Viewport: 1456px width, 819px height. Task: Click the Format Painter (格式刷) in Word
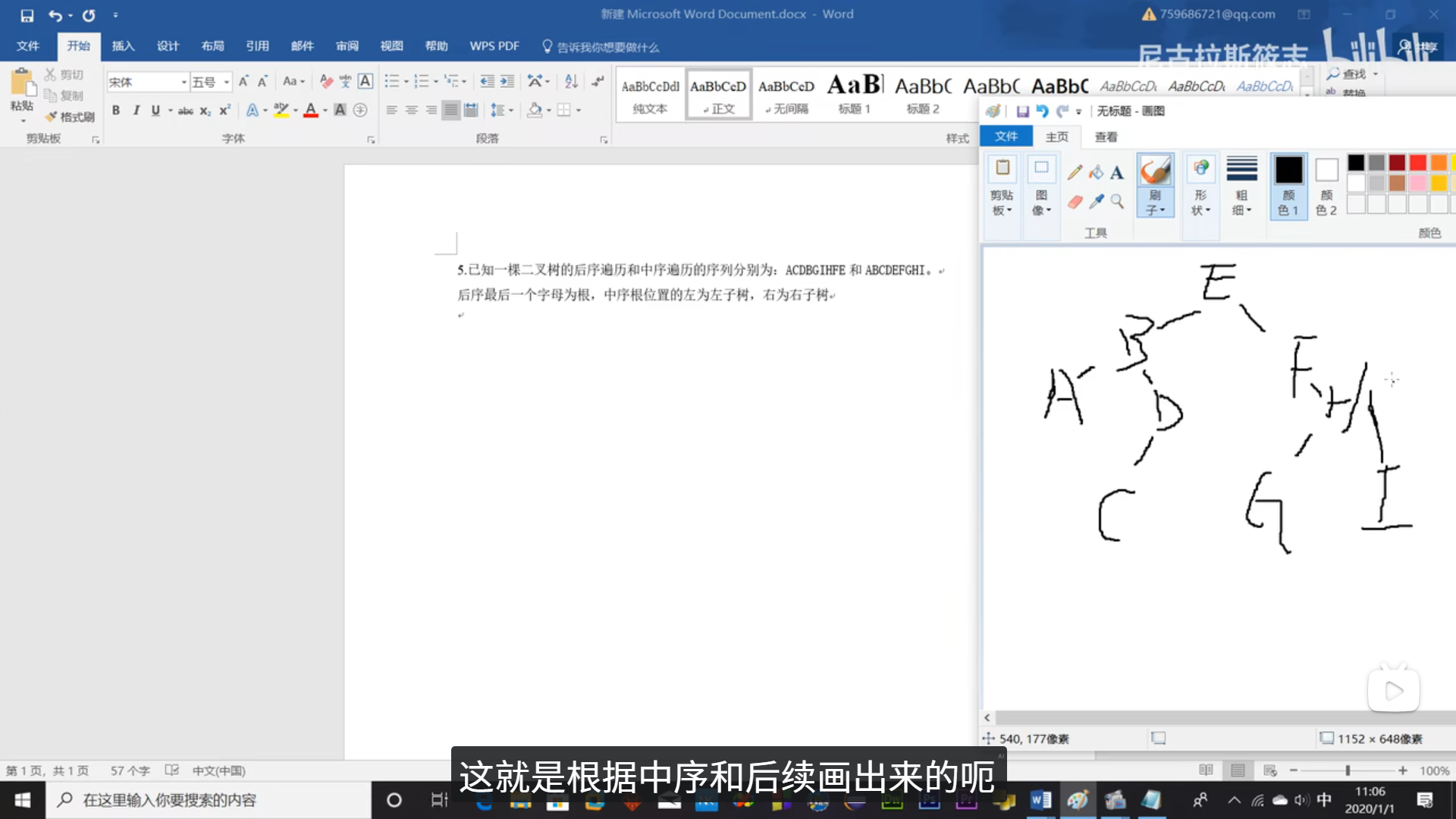click(71, 117)
